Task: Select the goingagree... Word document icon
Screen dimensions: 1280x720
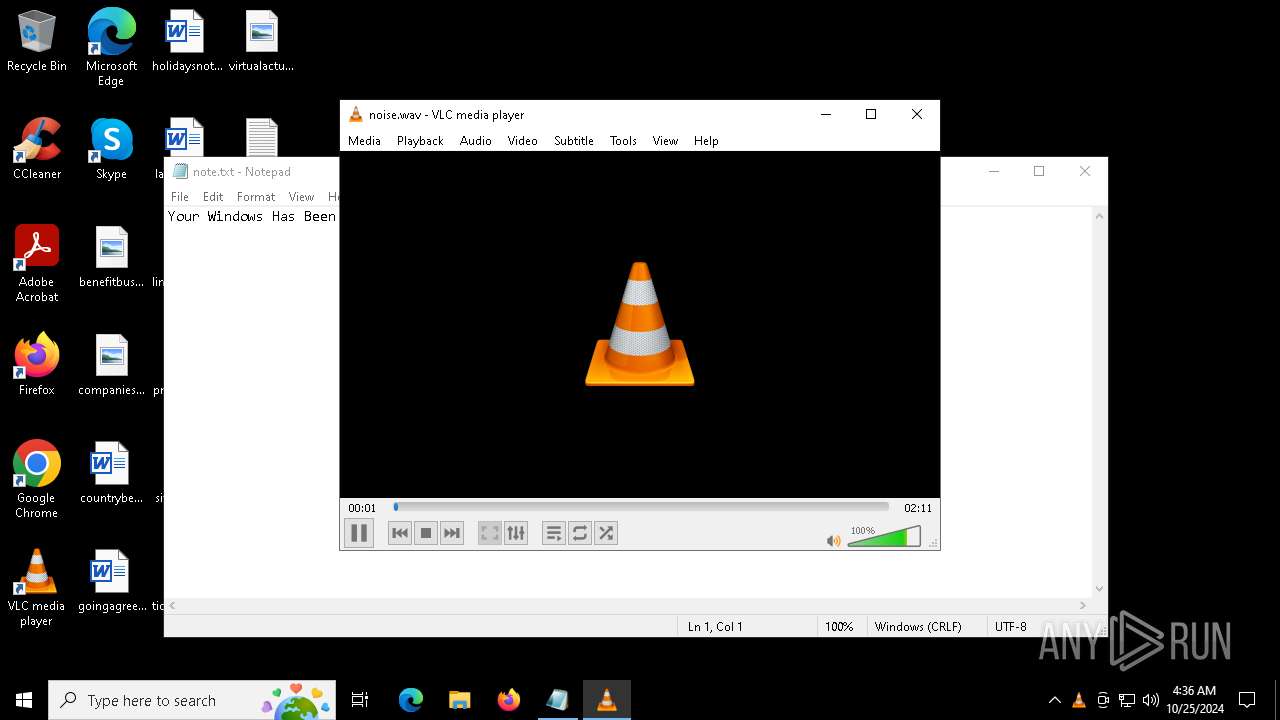Action: pos(111,581)
